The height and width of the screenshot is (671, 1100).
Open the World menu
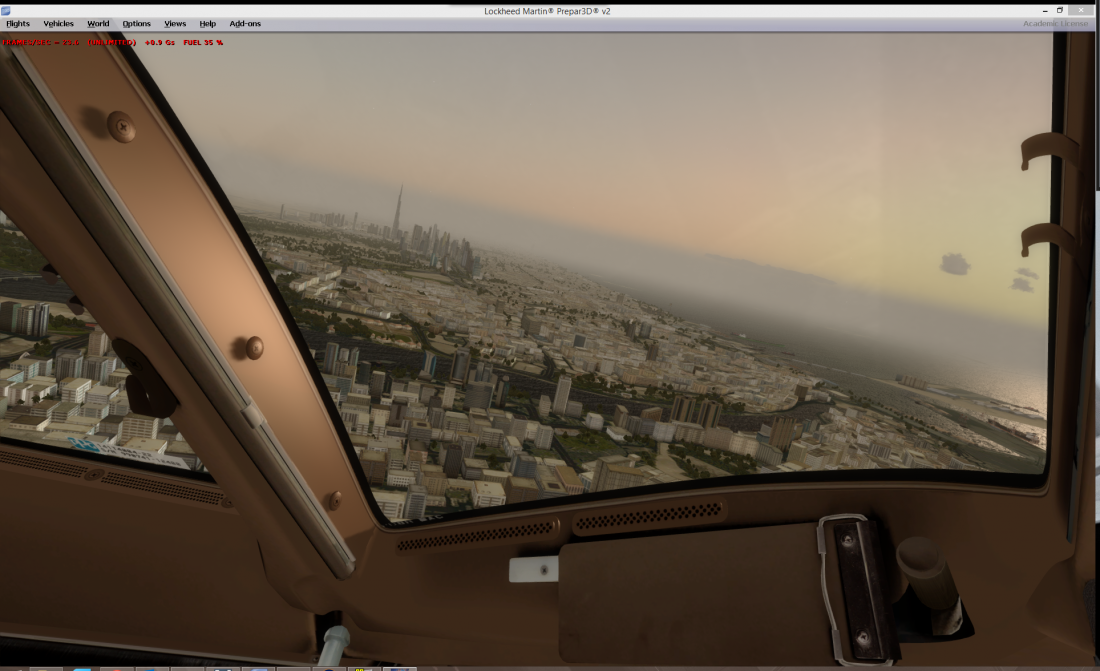[x=98, y=24]
